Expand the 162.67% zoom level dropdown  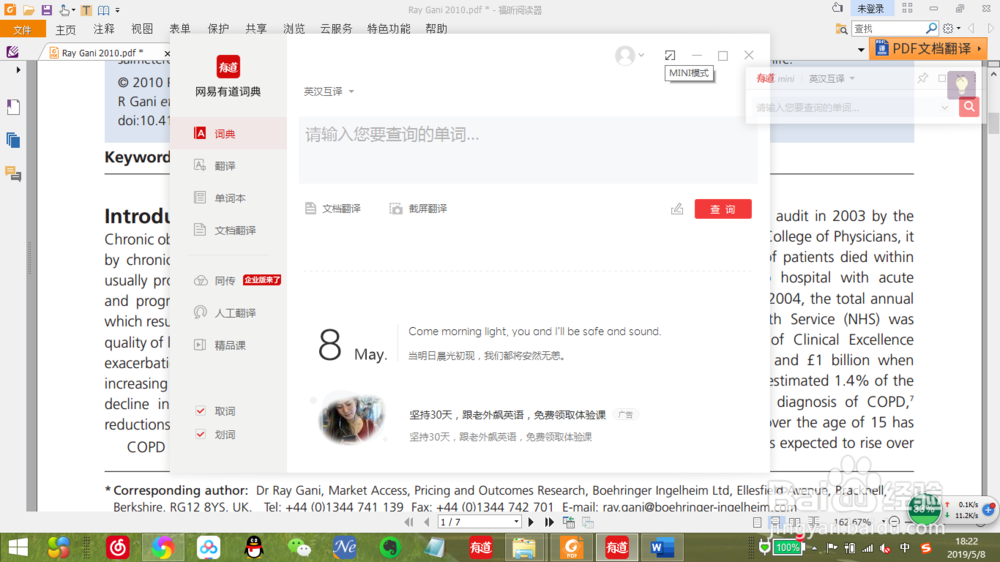(x=883, y=522)
